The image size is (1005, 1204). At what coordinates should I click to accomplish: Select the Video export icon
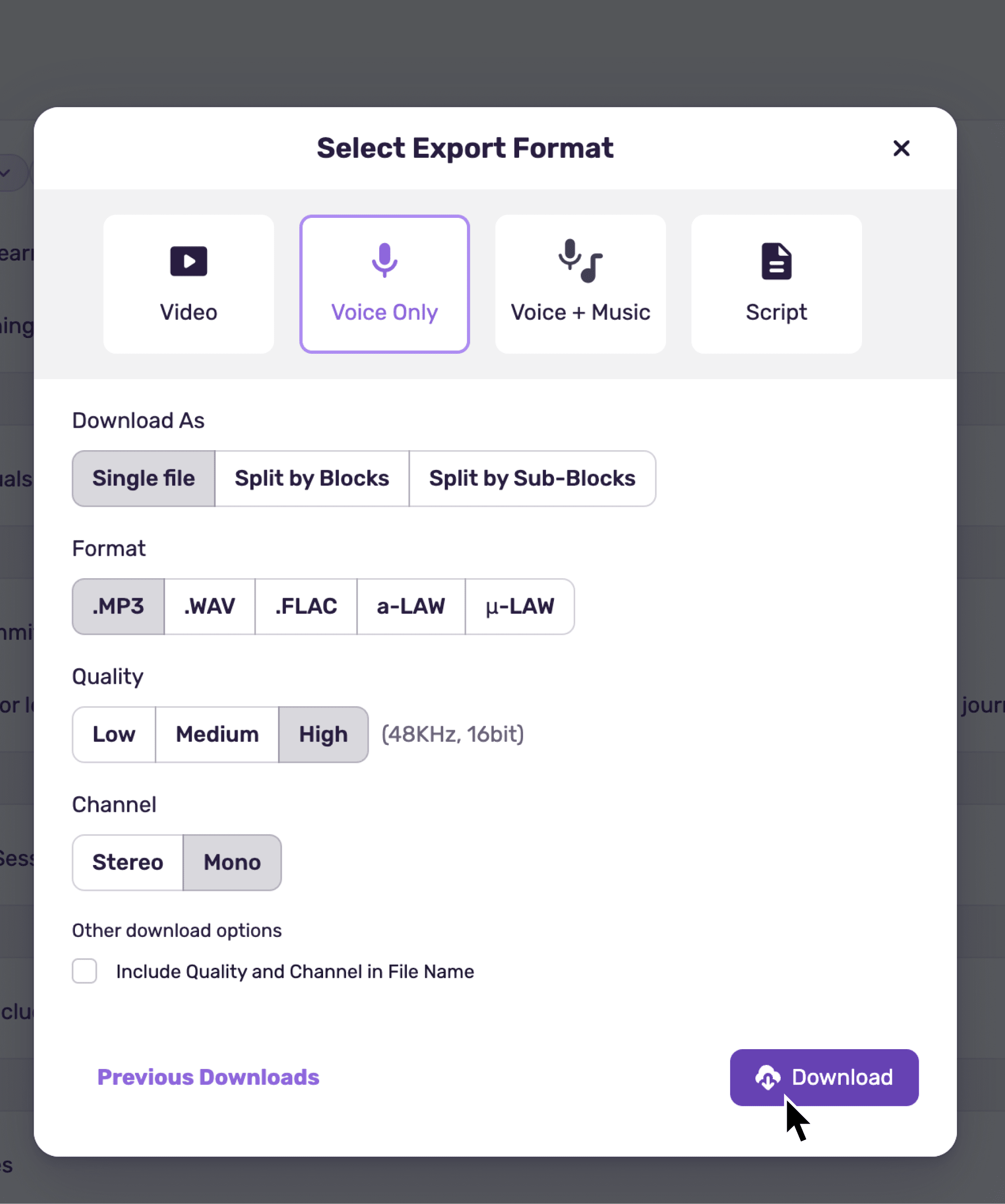[189, 262]
